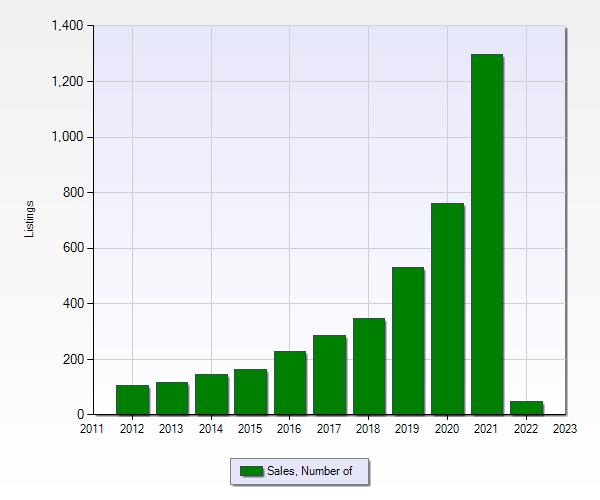Click the 2015 sales bar
The height and width of the screenshot is (500, 600).
coord(250,391)
